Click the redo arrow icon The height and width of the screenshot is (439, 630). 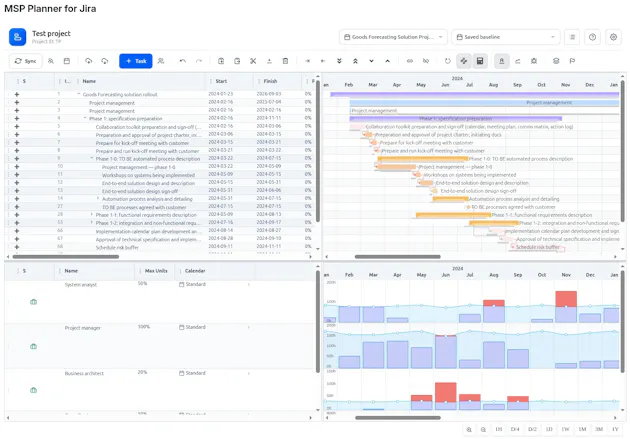tap(199, 61)
